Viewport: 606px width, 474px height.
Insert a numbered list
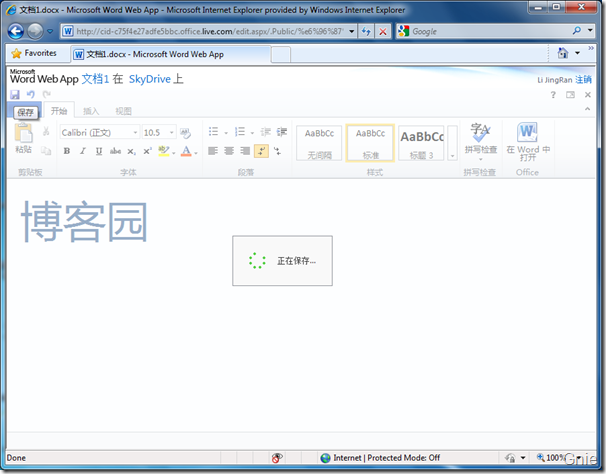(x=240, y=132)
